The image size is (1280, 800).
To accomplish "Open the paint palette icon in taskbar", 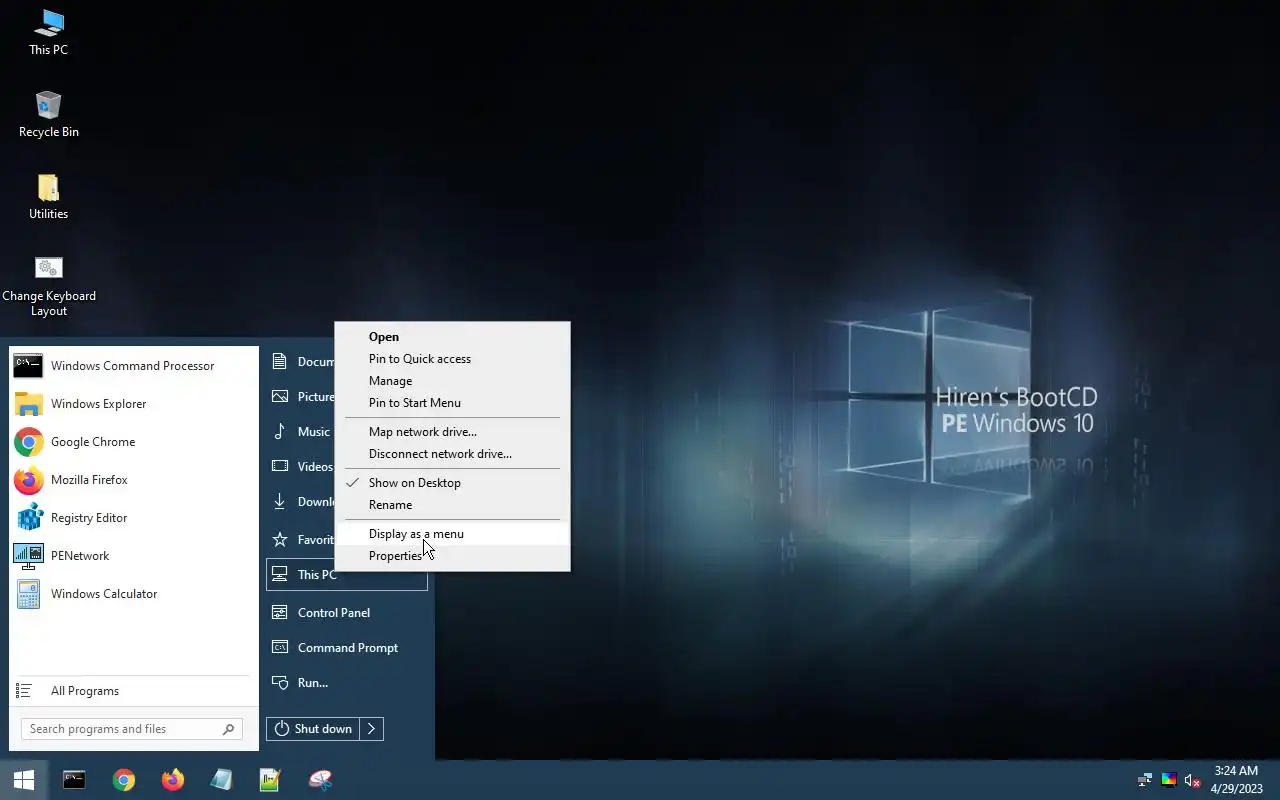I will (x=320, y=780).
